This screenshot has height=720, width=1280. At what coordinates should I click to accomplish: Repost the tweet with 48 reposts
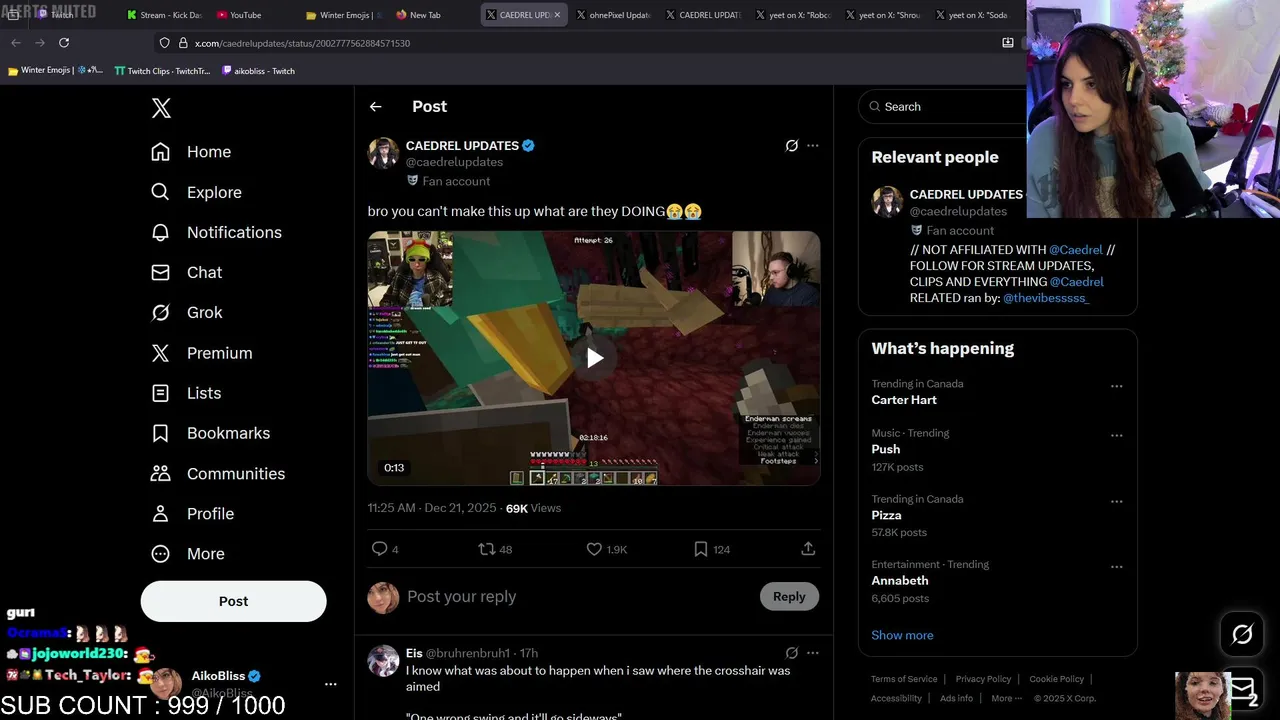tap(495, 549)
